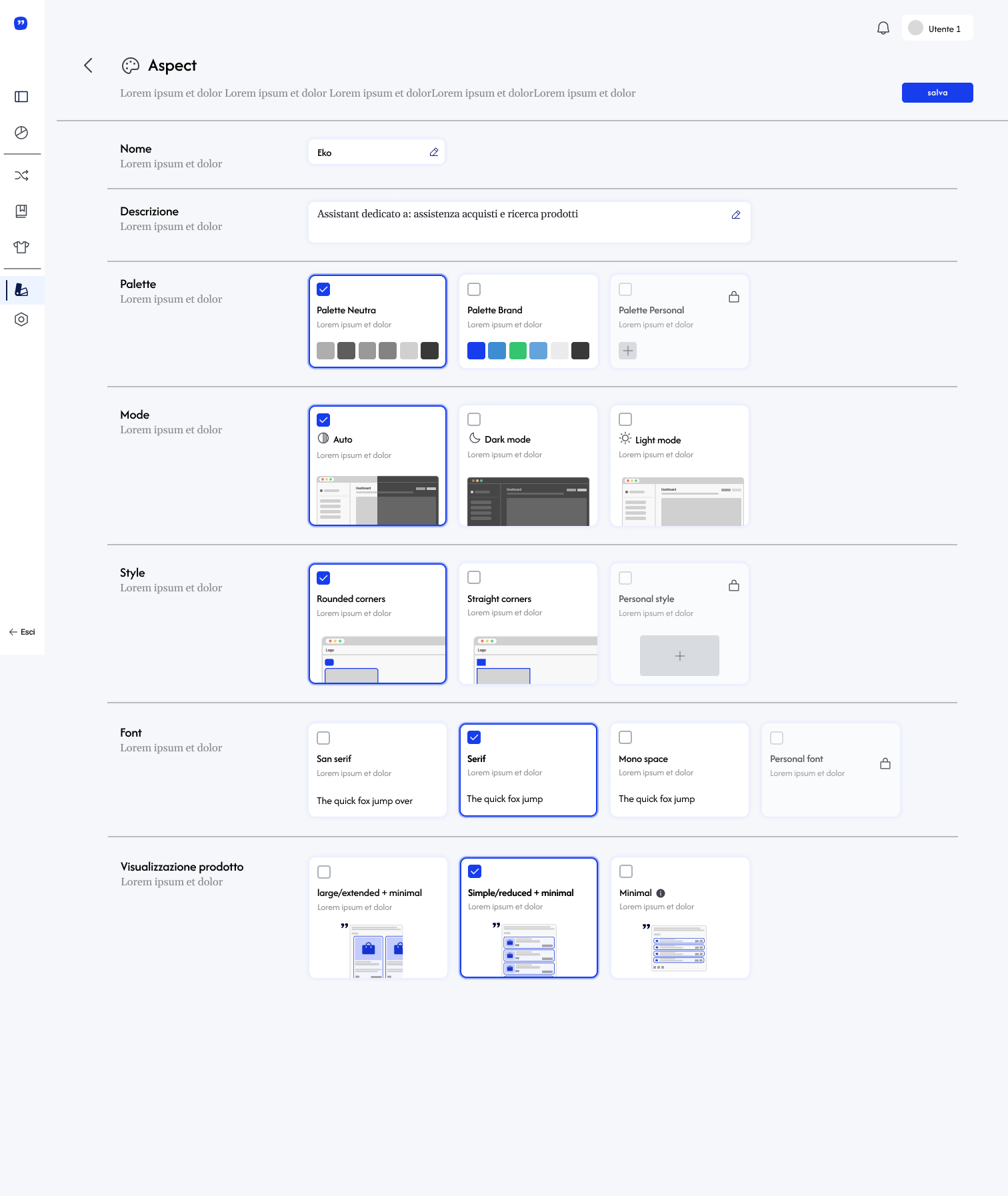Select the green Palette Brand swatch

pos(518,351)
